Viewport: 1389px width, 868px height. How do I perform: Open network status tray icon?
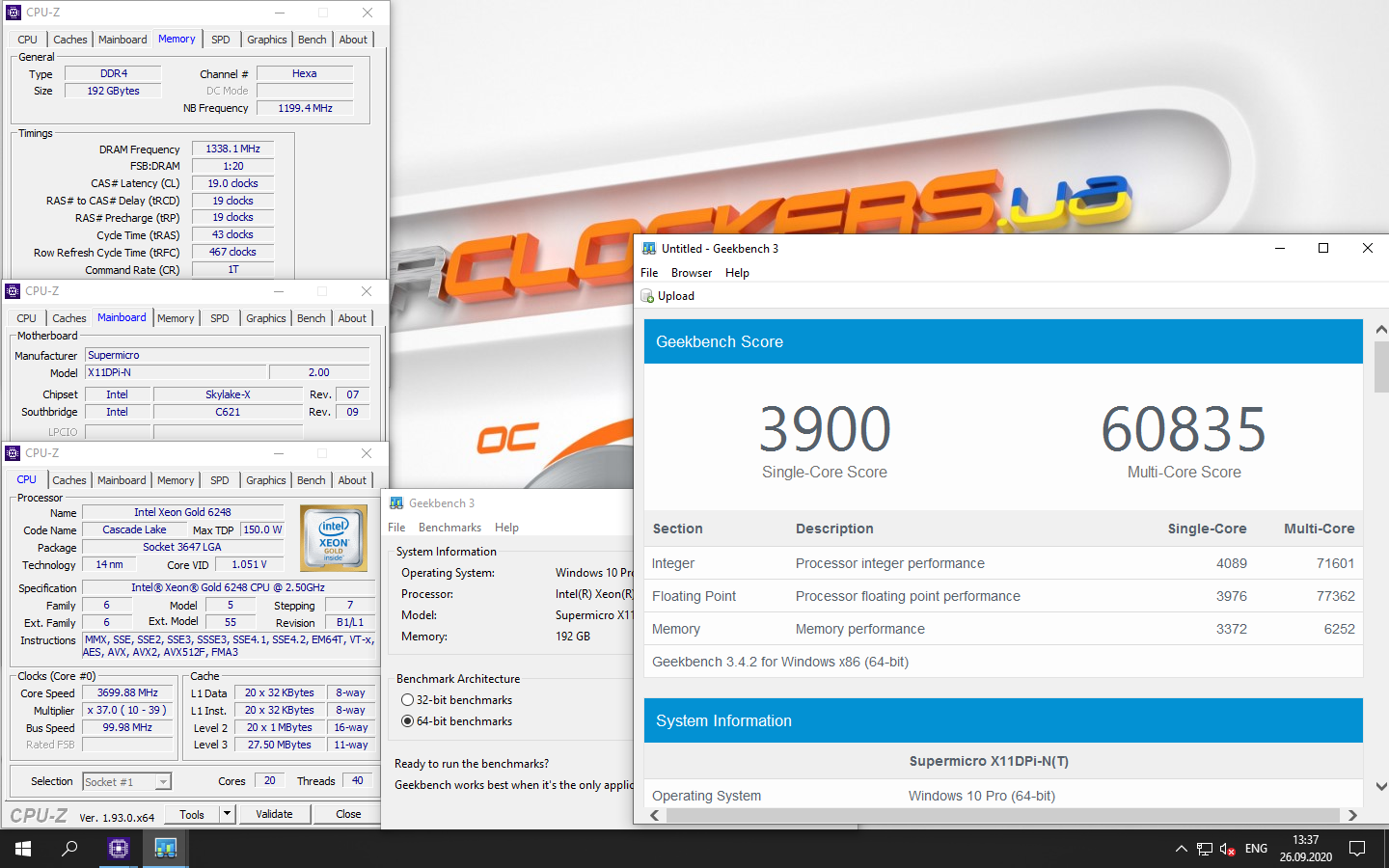[x=1205, y=849]
